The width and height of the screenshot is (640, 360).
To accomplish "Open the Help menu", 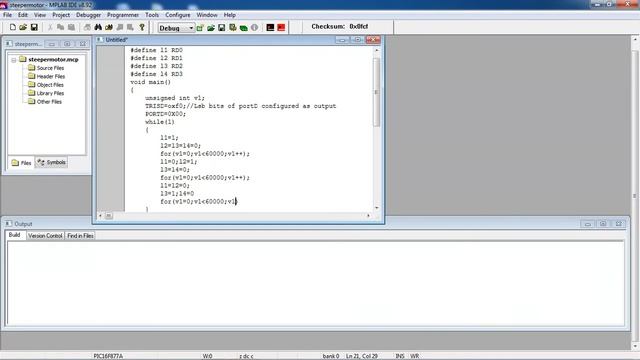I will 229,15.
